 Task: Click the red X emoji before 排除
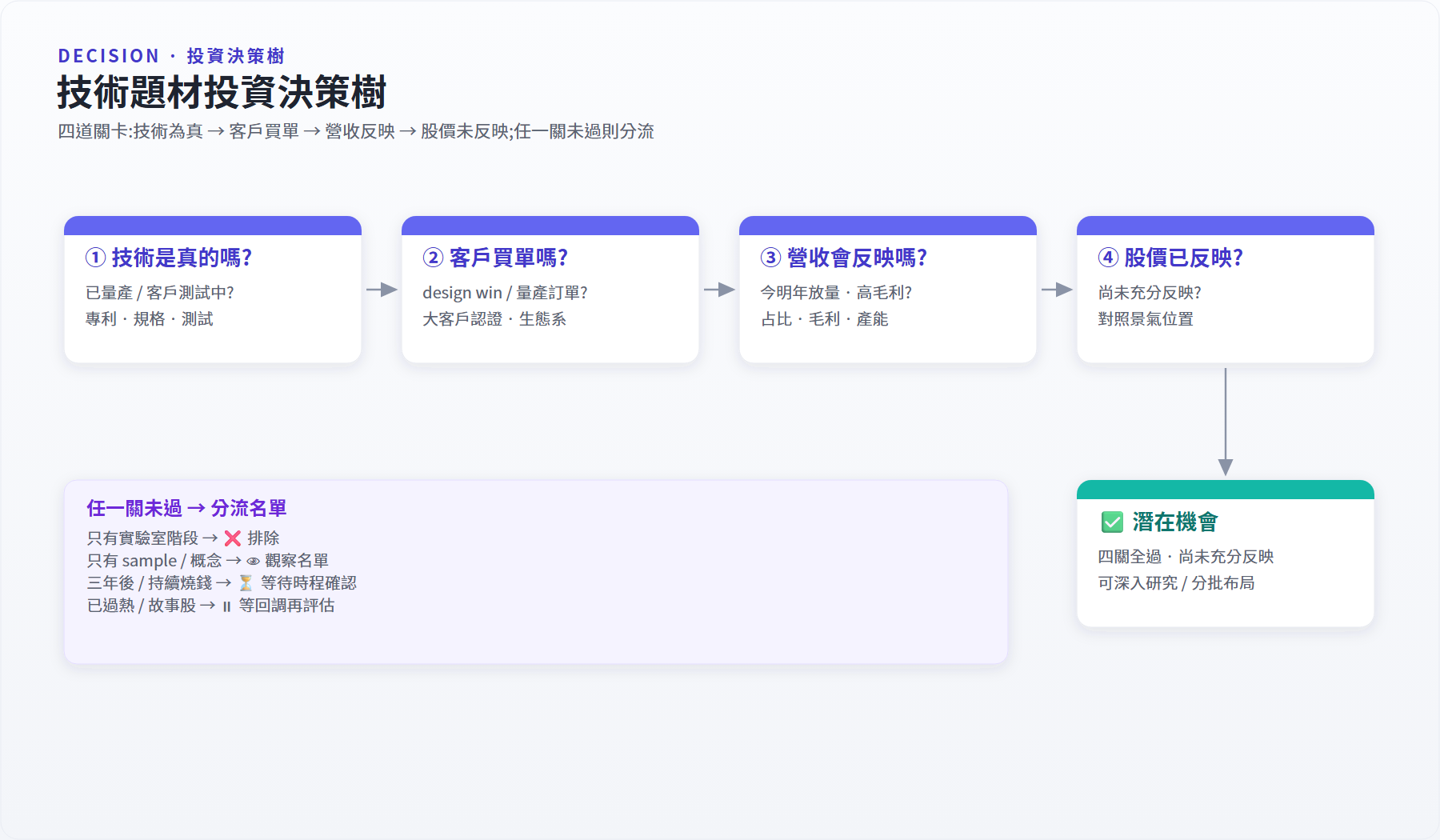click(x=233, y=538)
